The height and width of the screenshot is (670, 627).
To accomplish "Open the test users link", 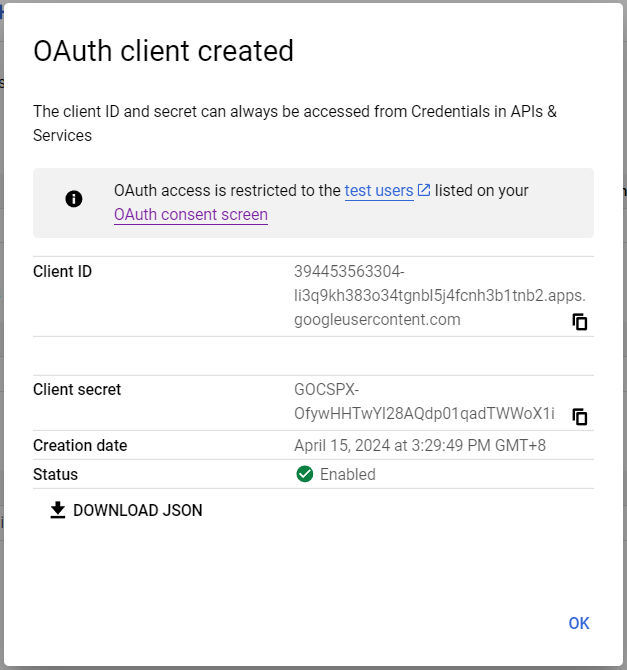I will [x=379, y=190].
